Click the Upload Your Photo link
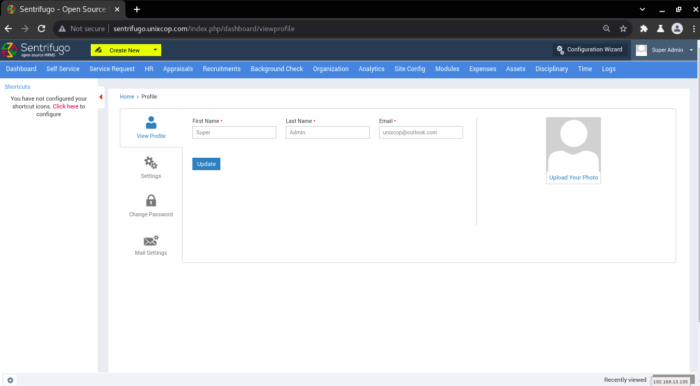 (573, 177)
